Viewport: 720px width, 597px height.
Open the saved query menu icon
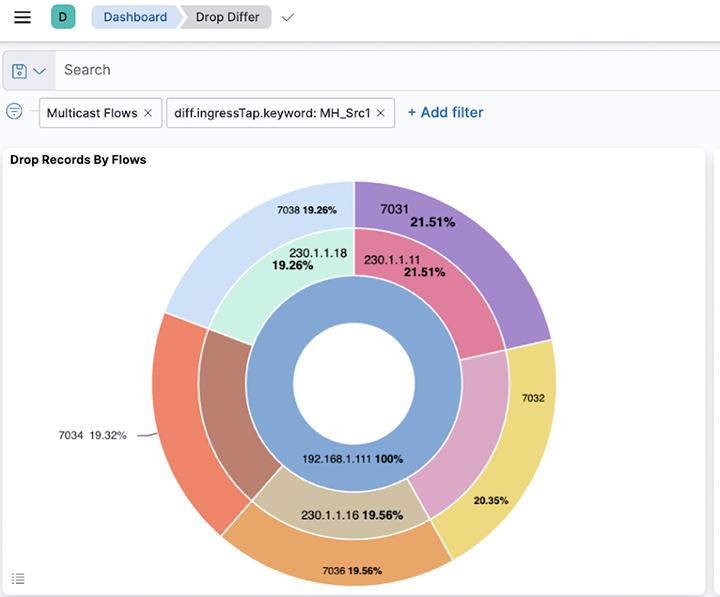click(x=28, y=70)
